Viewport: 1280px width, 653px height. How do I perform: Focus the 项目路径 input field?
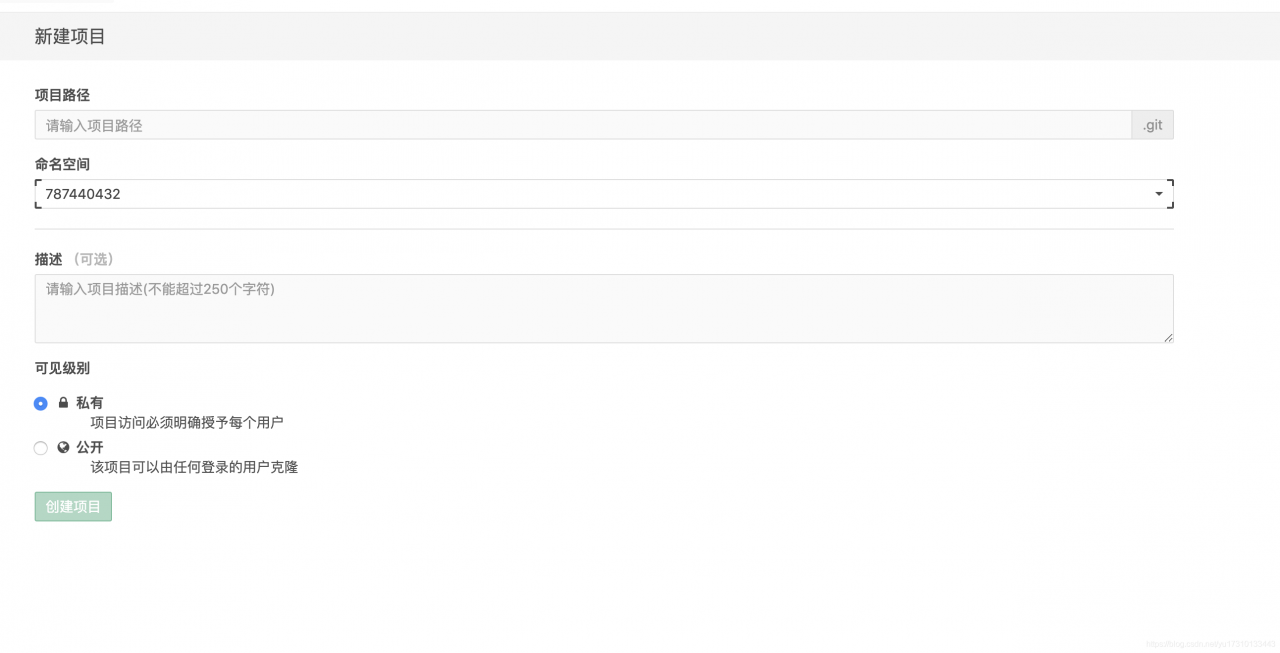coord(583,125)
